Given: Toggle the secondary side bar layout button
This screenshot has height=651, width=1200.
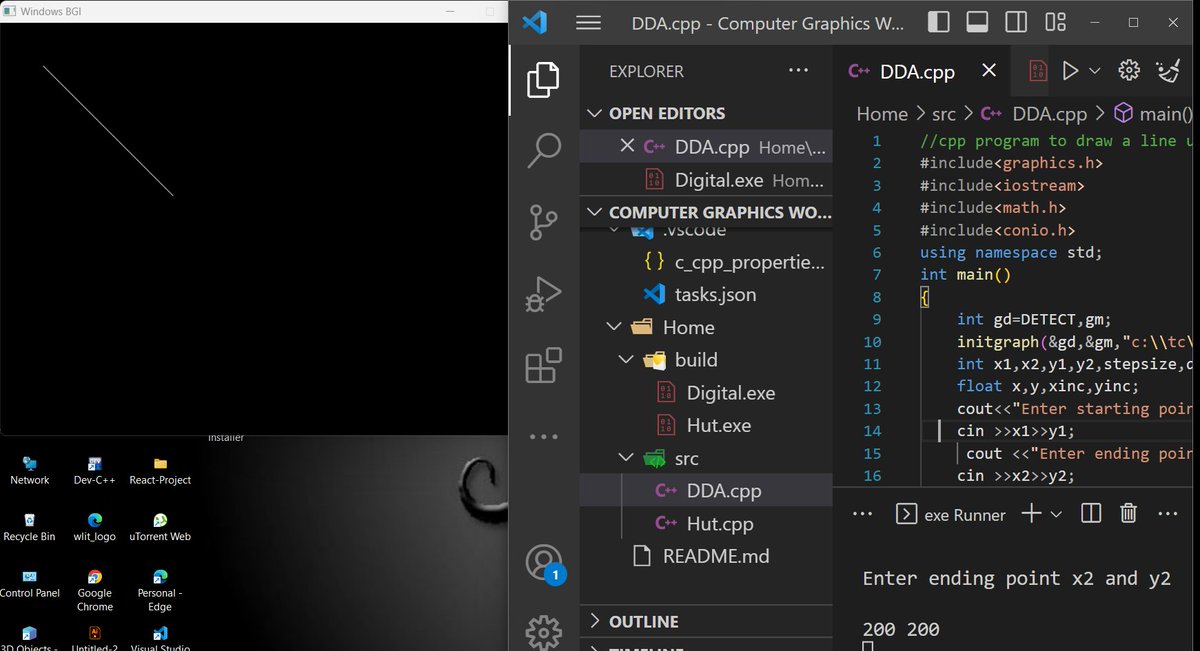Looking at the screenshot, I should [1016, 22].
